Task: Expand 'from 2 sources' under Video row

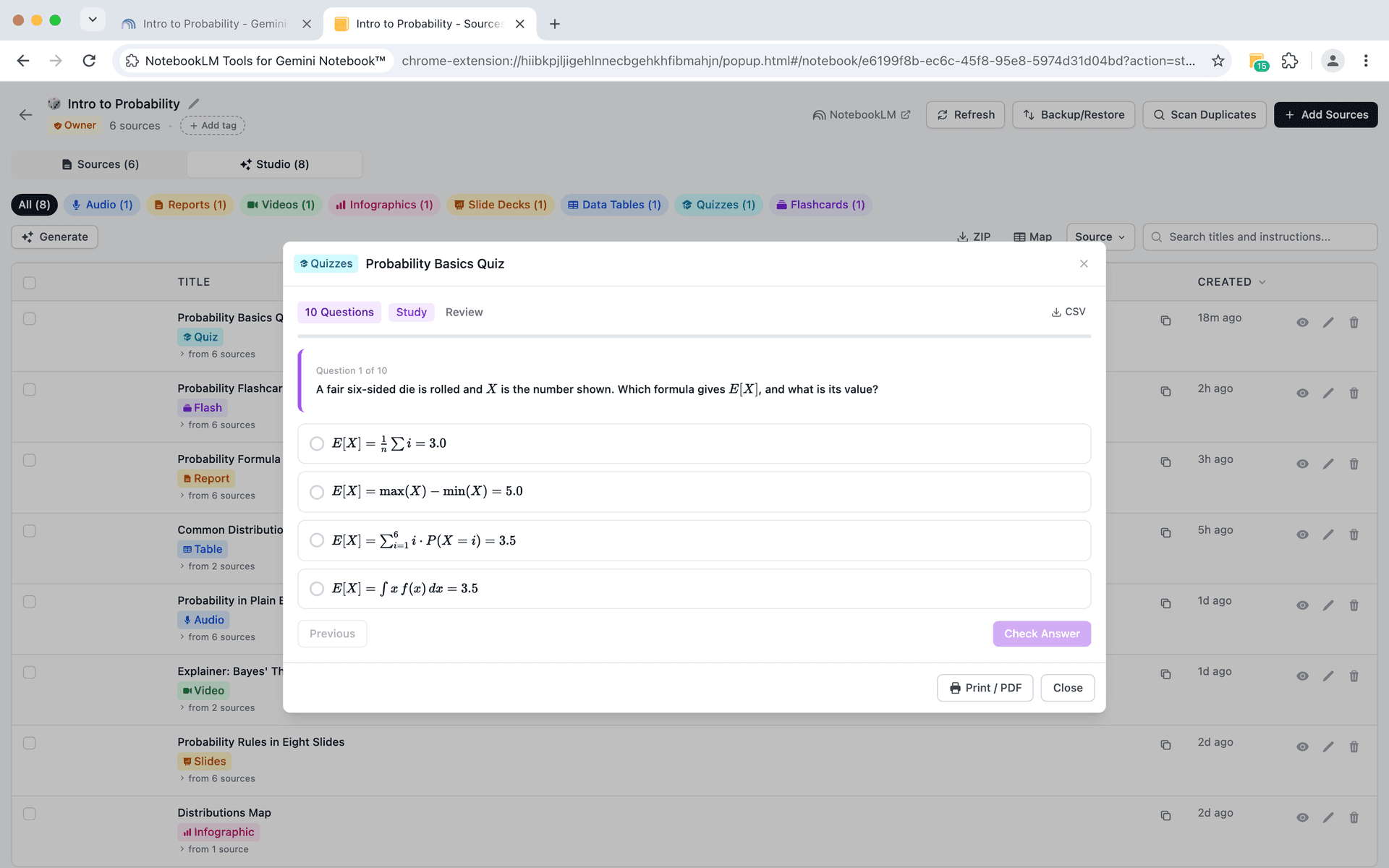Action: click(x=217, y=708)
